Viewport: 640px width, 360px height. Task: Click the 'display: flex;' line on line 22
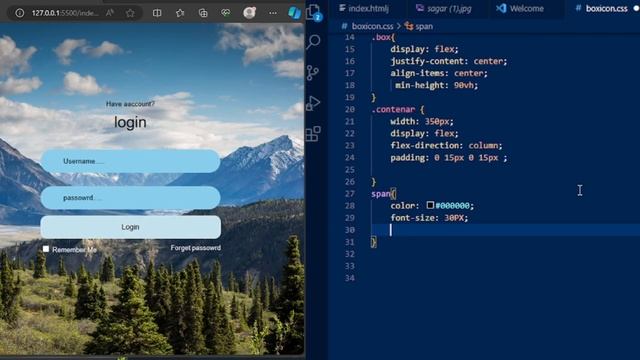424,133
